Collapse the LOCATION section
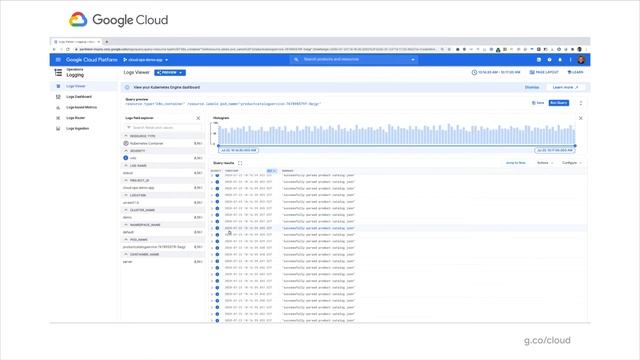This screenshot has width=640, height=360. tap(126, 195)
